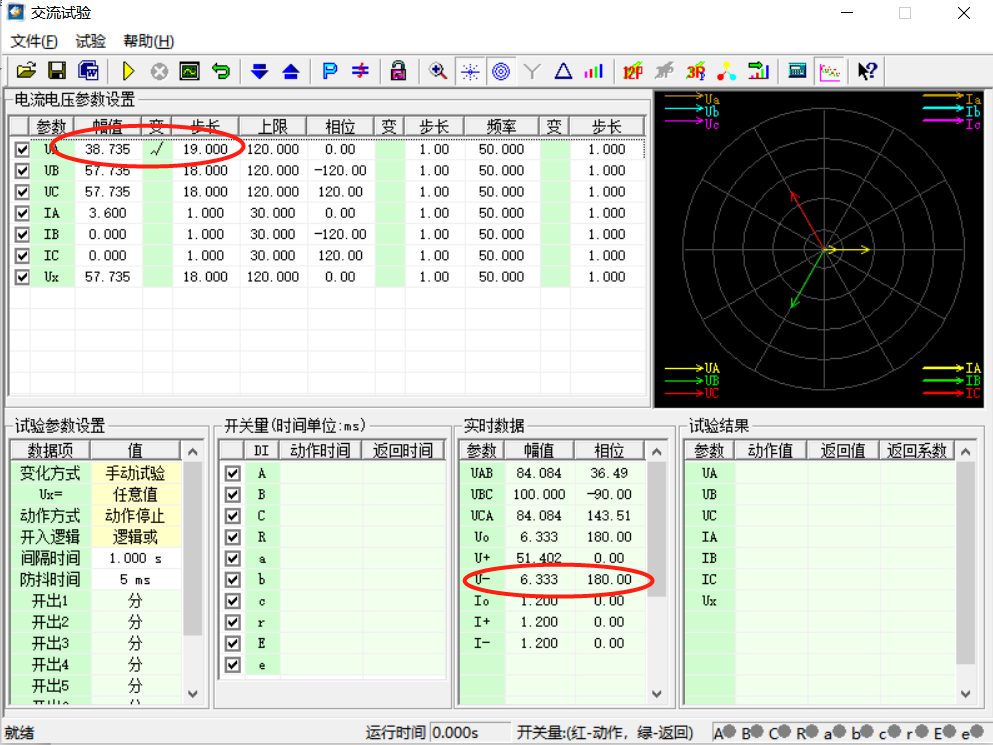The width and height of the screenshot is (993, 745).
Task: Click the green undo arrow icon
Action: 220,71
